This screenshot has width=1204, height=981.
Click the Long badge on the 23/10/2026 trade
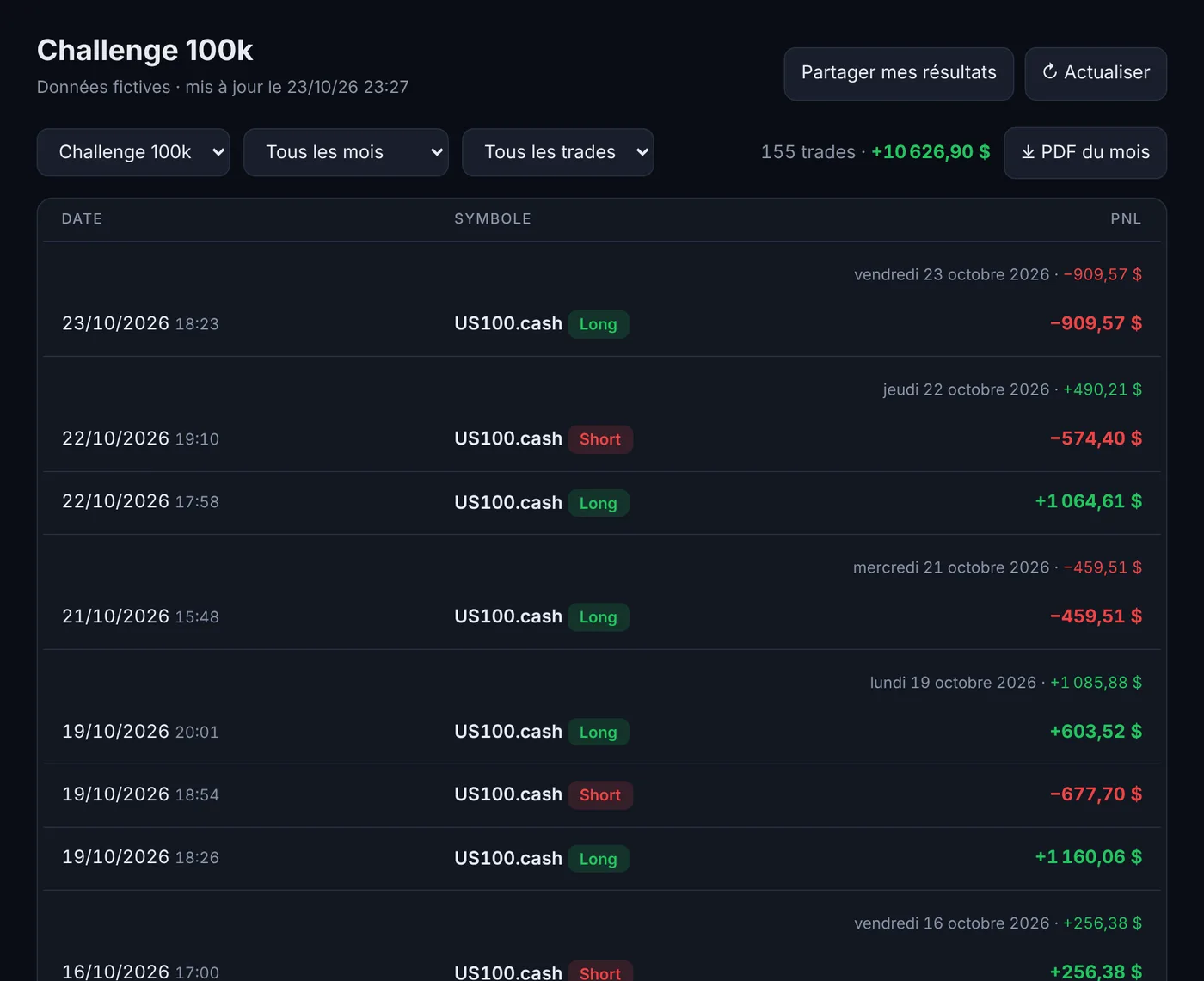pyautogui.click(x=599, y=324)
